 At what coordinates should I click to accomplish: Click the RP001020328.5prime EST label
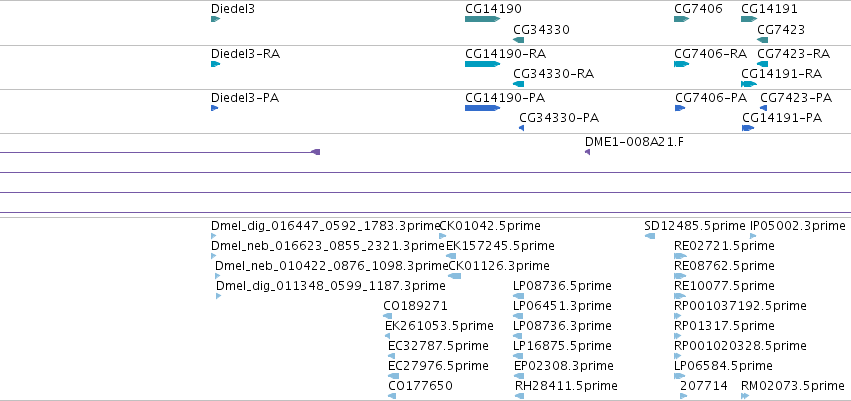[740, 346]
